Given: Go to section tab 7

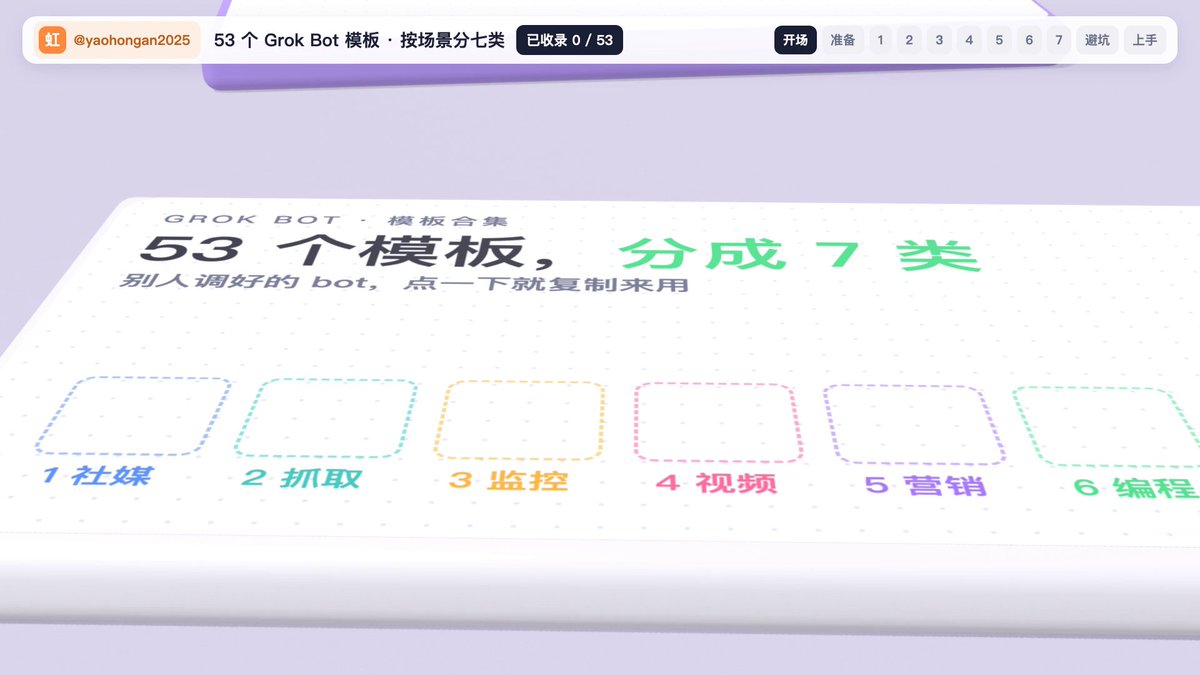Looking at the screenshot, I should (x=1059, y=40).
